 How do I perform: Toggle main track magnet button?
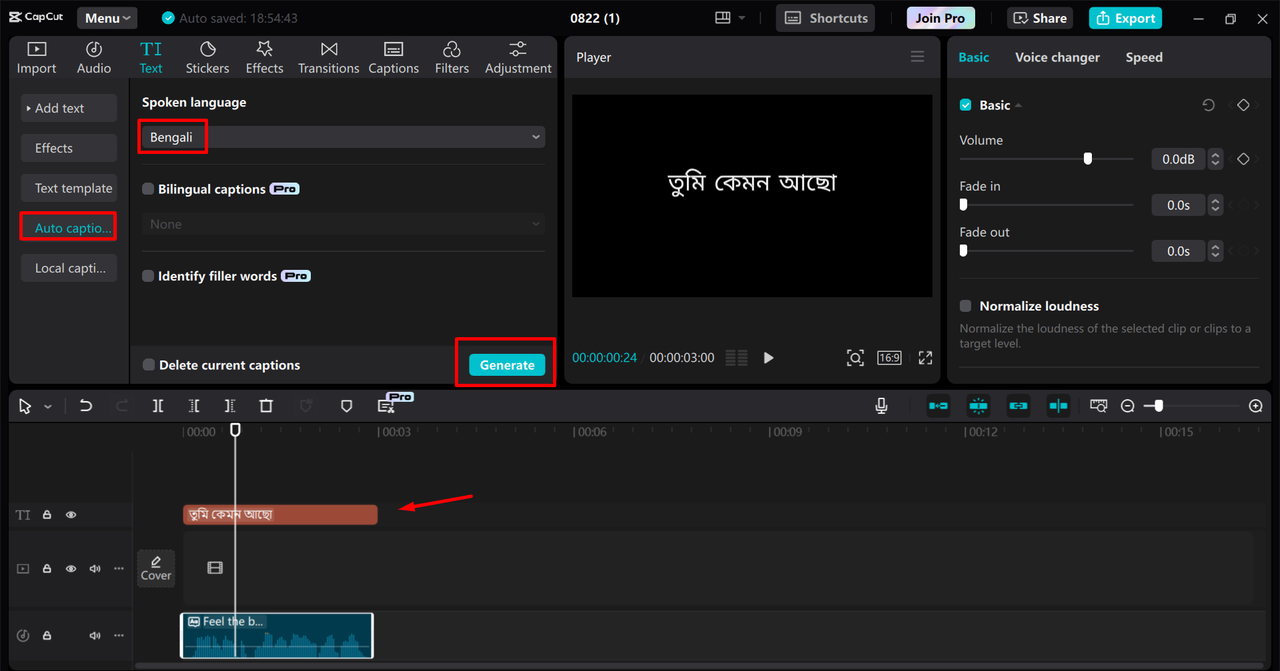pyautogui.click(x=938, y=406)
